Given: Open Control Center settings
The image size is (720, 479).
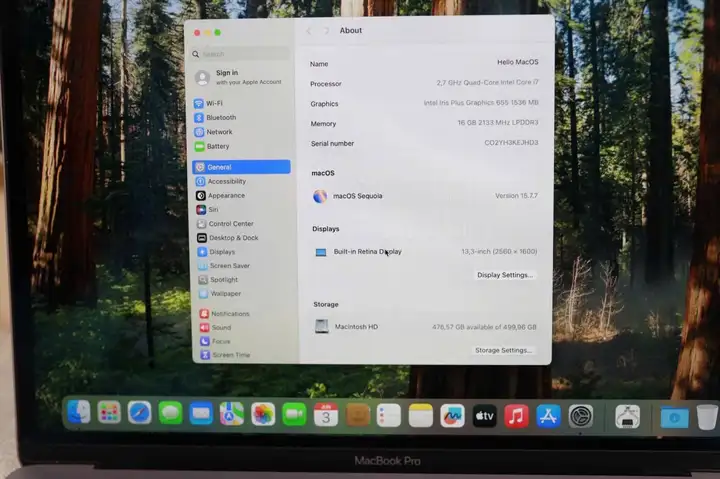Looking at the screenshot, I should point(243,224).
